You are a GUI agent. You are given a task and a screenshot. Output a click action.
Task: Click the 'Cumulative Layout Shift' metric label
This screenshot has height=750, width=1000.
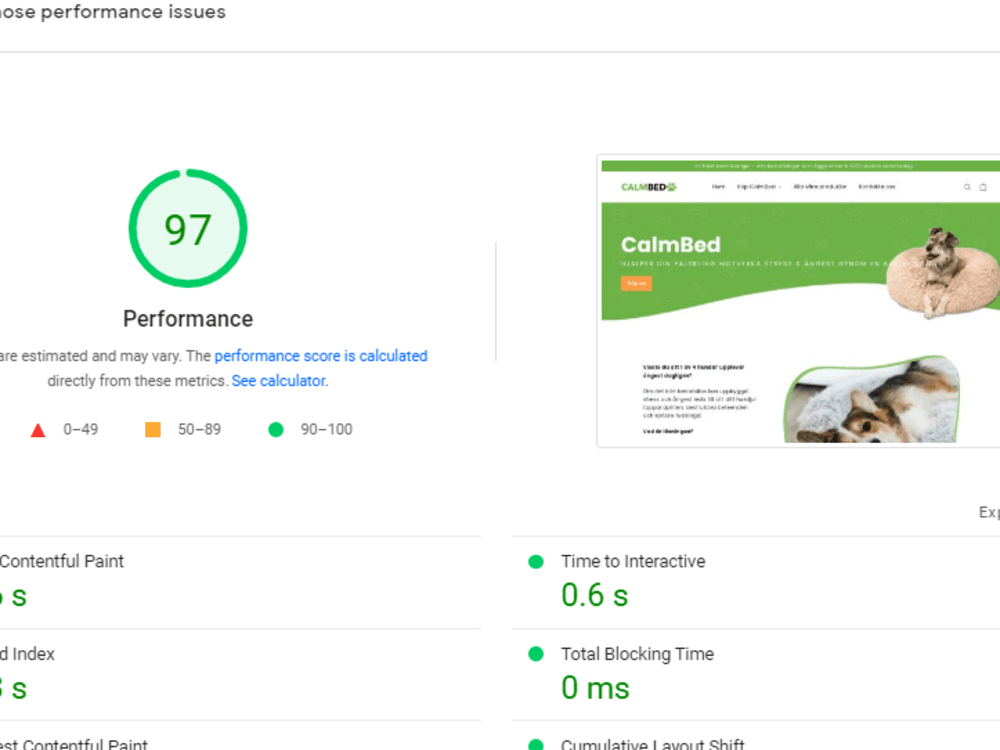click(x=652, y=744)
